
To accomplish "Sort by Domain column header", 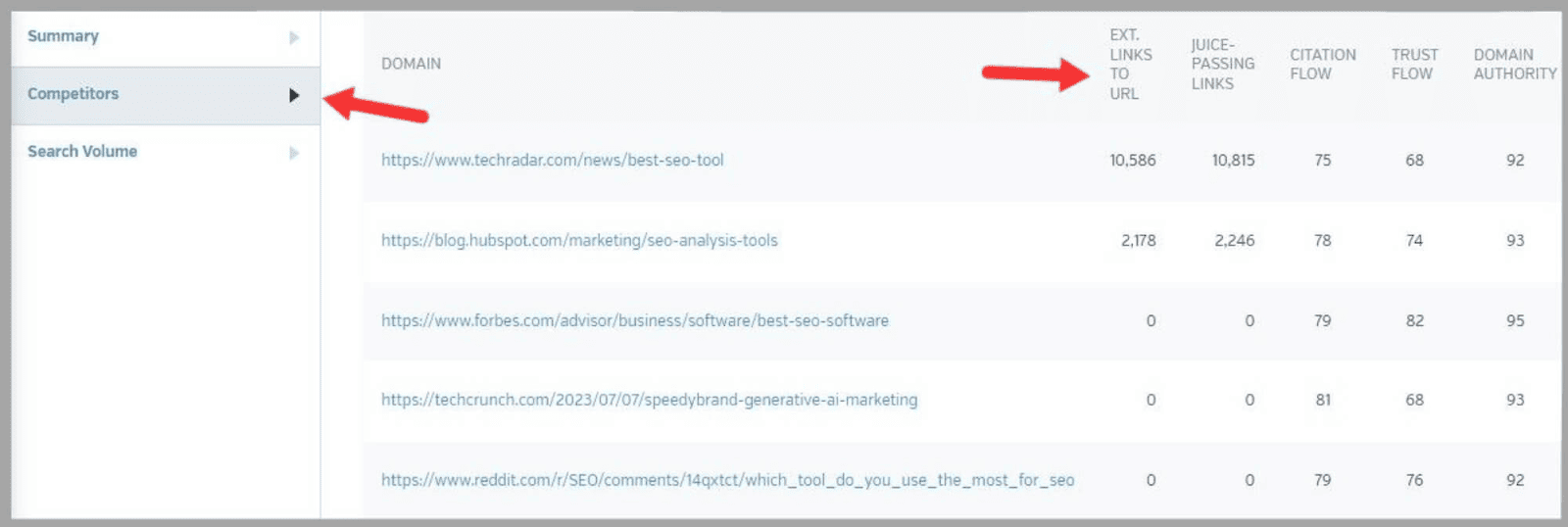I will (x=411, y=64).
